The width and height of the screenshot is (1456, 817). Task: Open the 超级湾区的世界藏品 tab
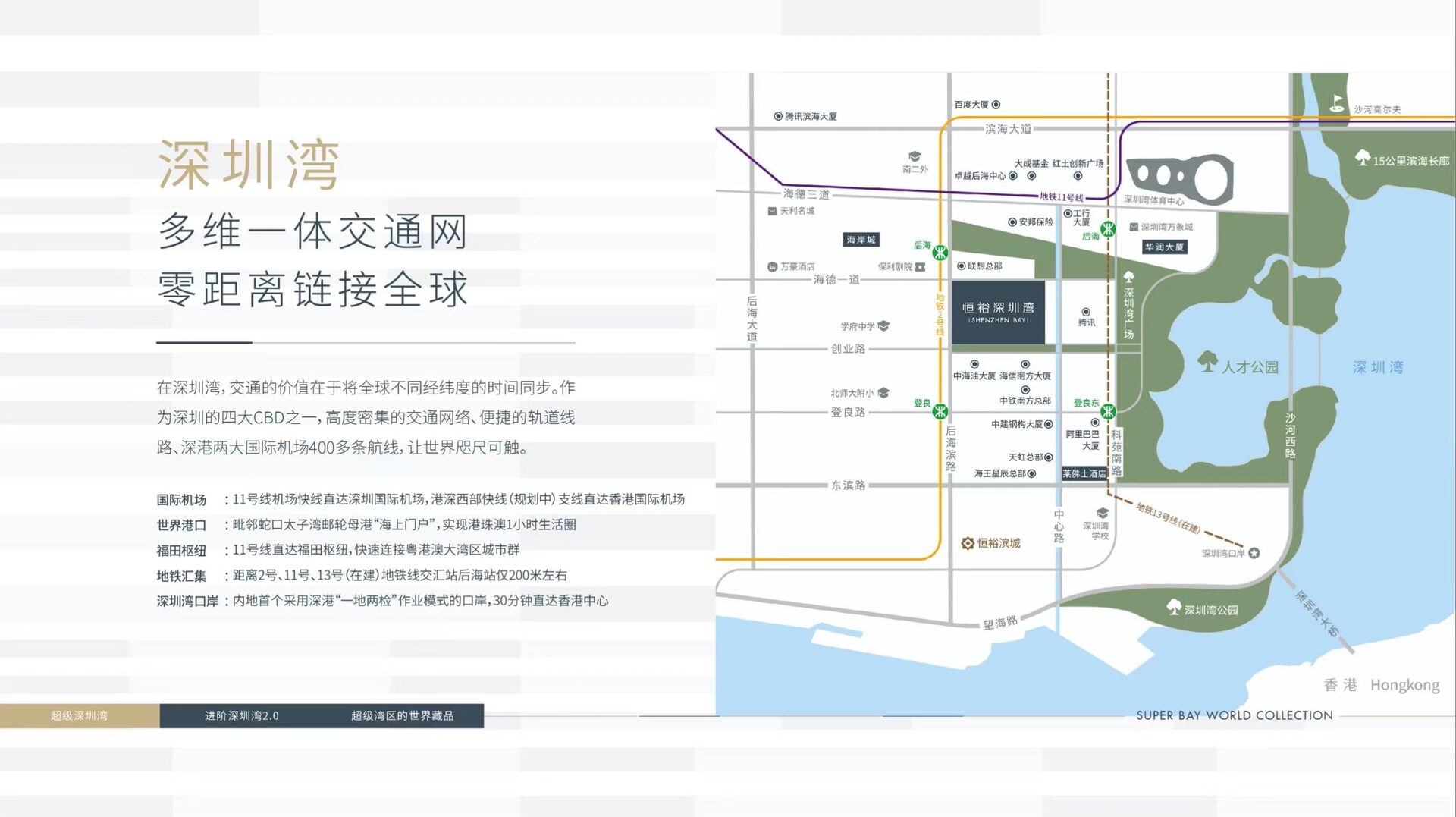403,715
